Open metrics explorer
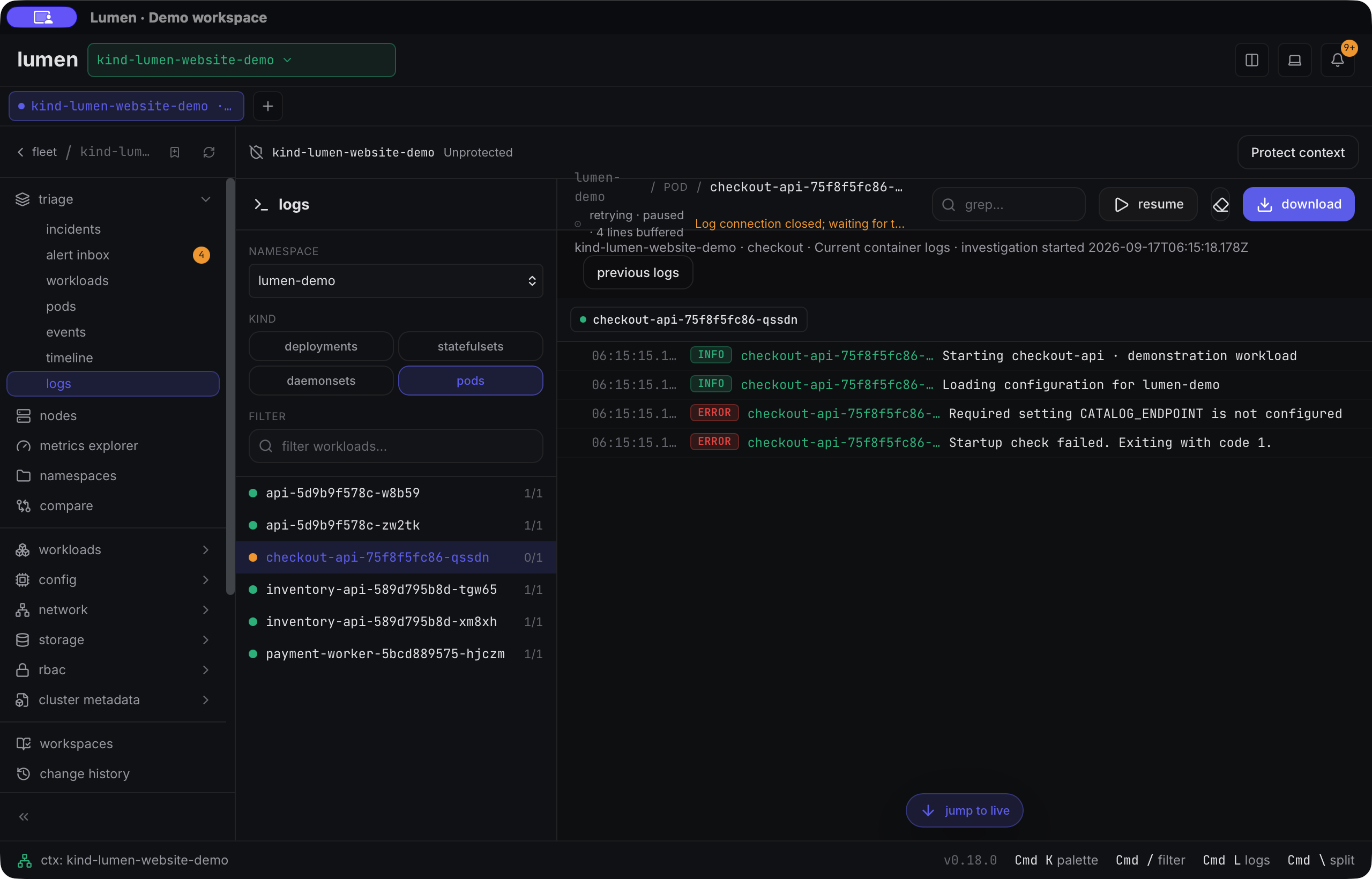1372x879 pixels. coord(113,446)
